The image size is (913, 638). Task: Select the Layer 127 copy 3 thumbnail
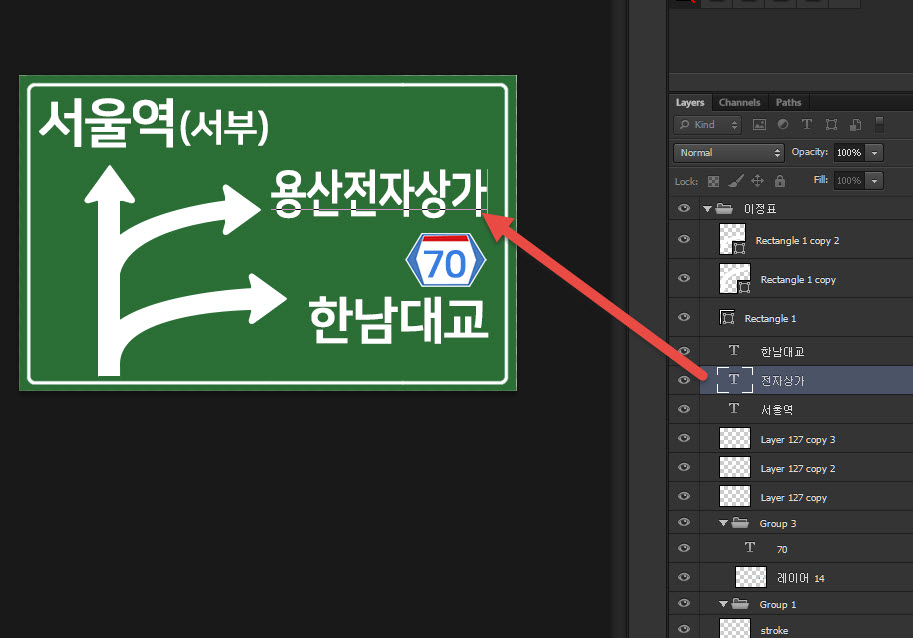(735, 438)
